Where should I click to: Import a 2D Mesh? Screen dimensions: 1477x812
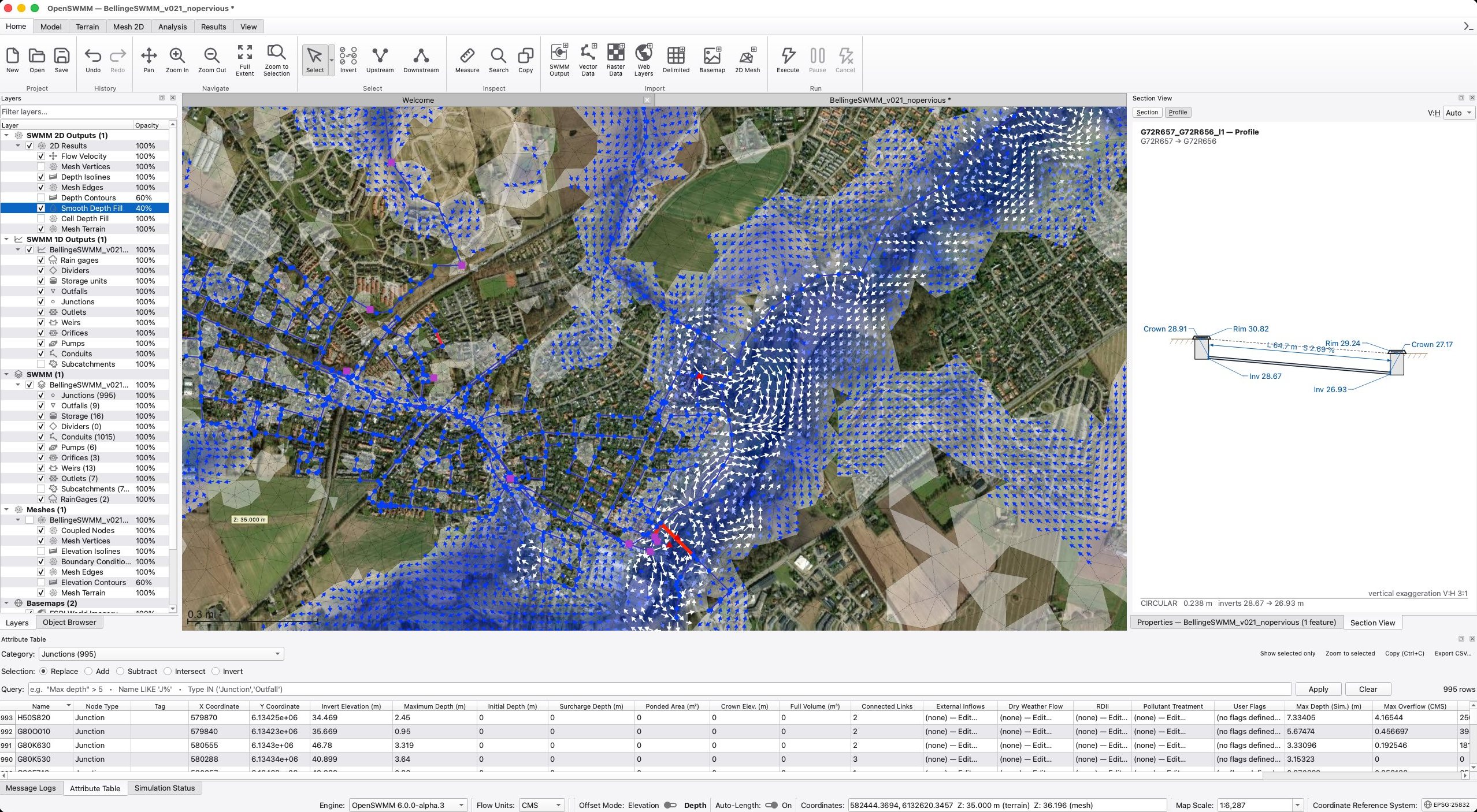(x=747, y=60)
